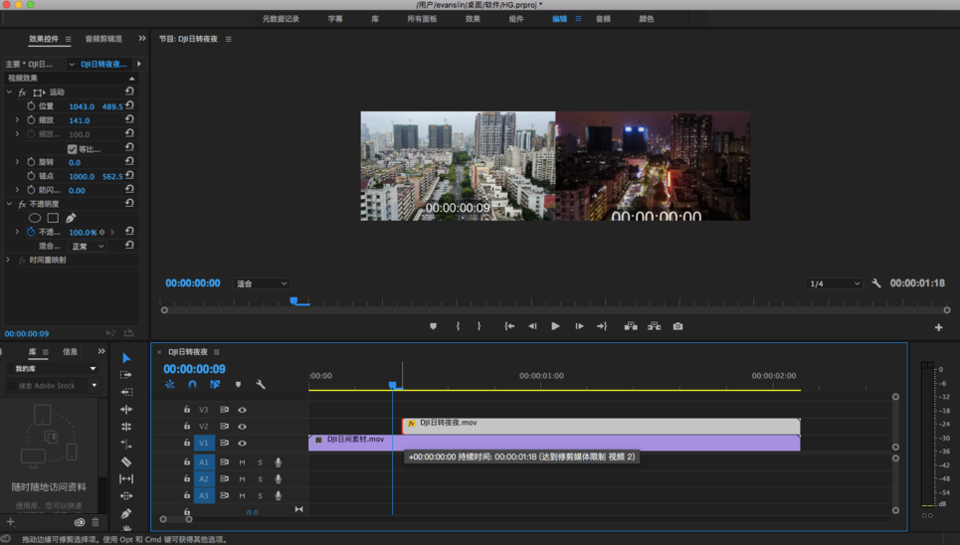Mute audio track A1

coord(242,462)
